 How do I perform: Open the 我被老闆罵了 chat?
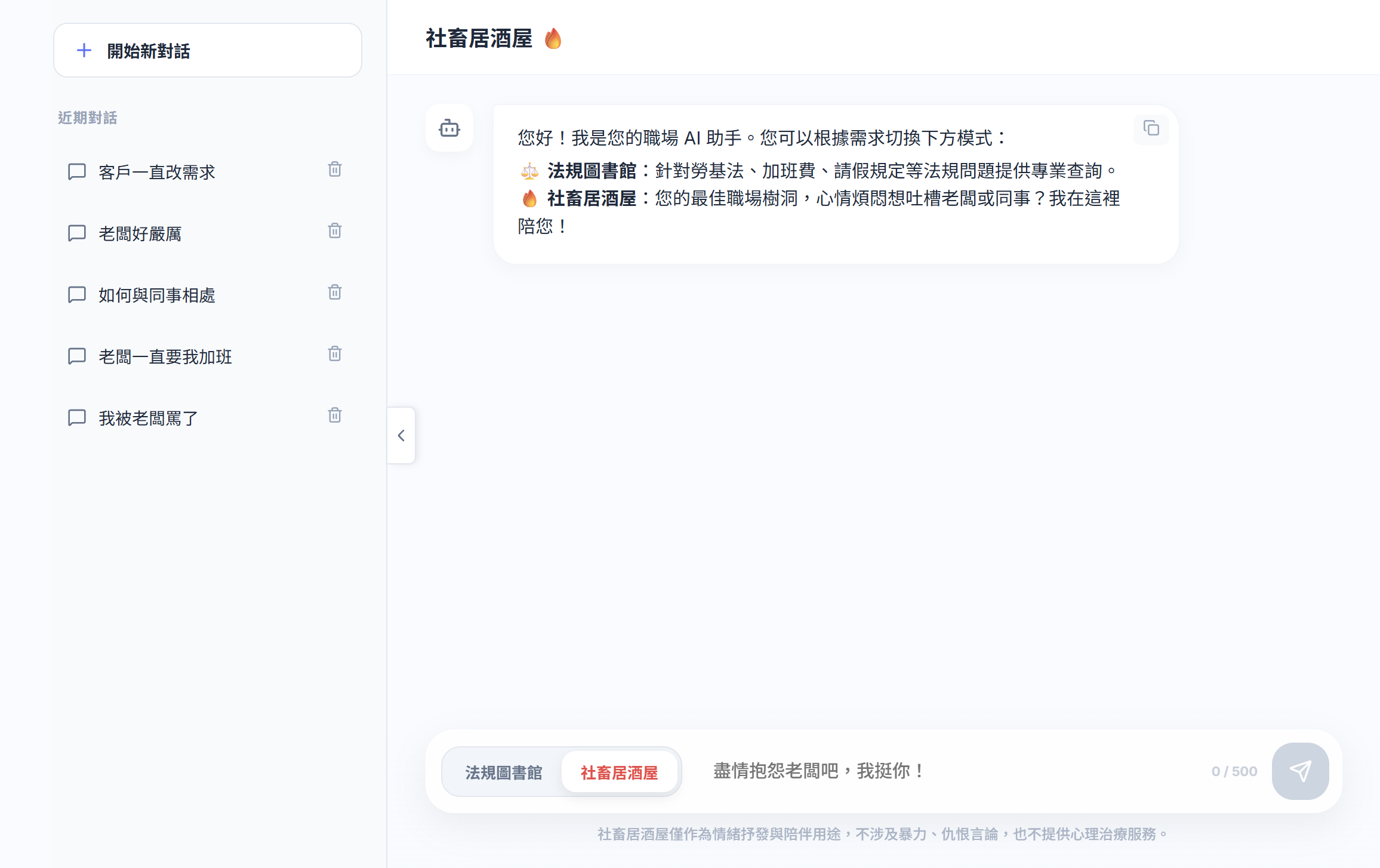148,418
